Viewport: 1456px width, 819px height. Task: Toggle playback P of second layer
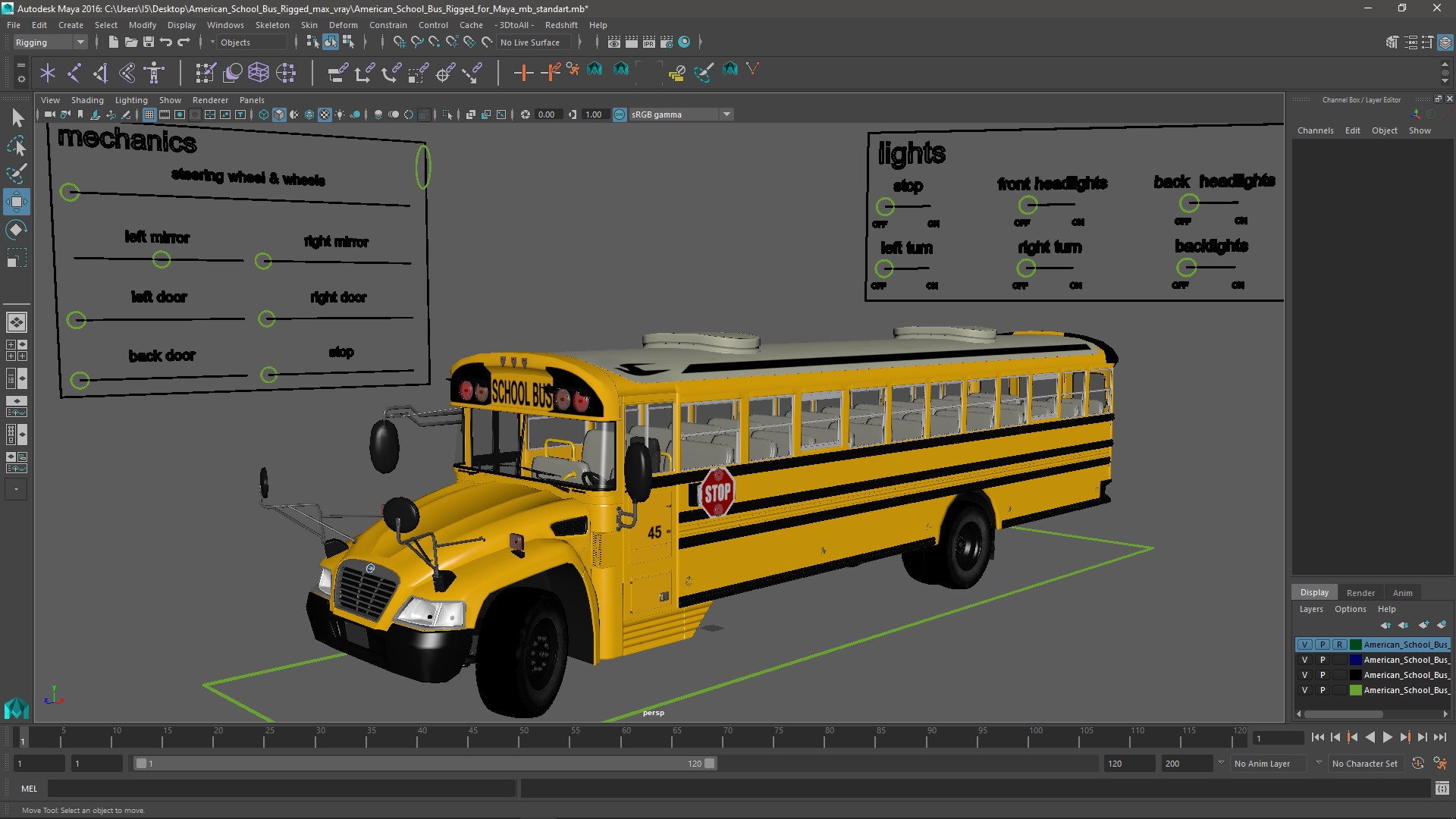click(x=1323, y=660)
